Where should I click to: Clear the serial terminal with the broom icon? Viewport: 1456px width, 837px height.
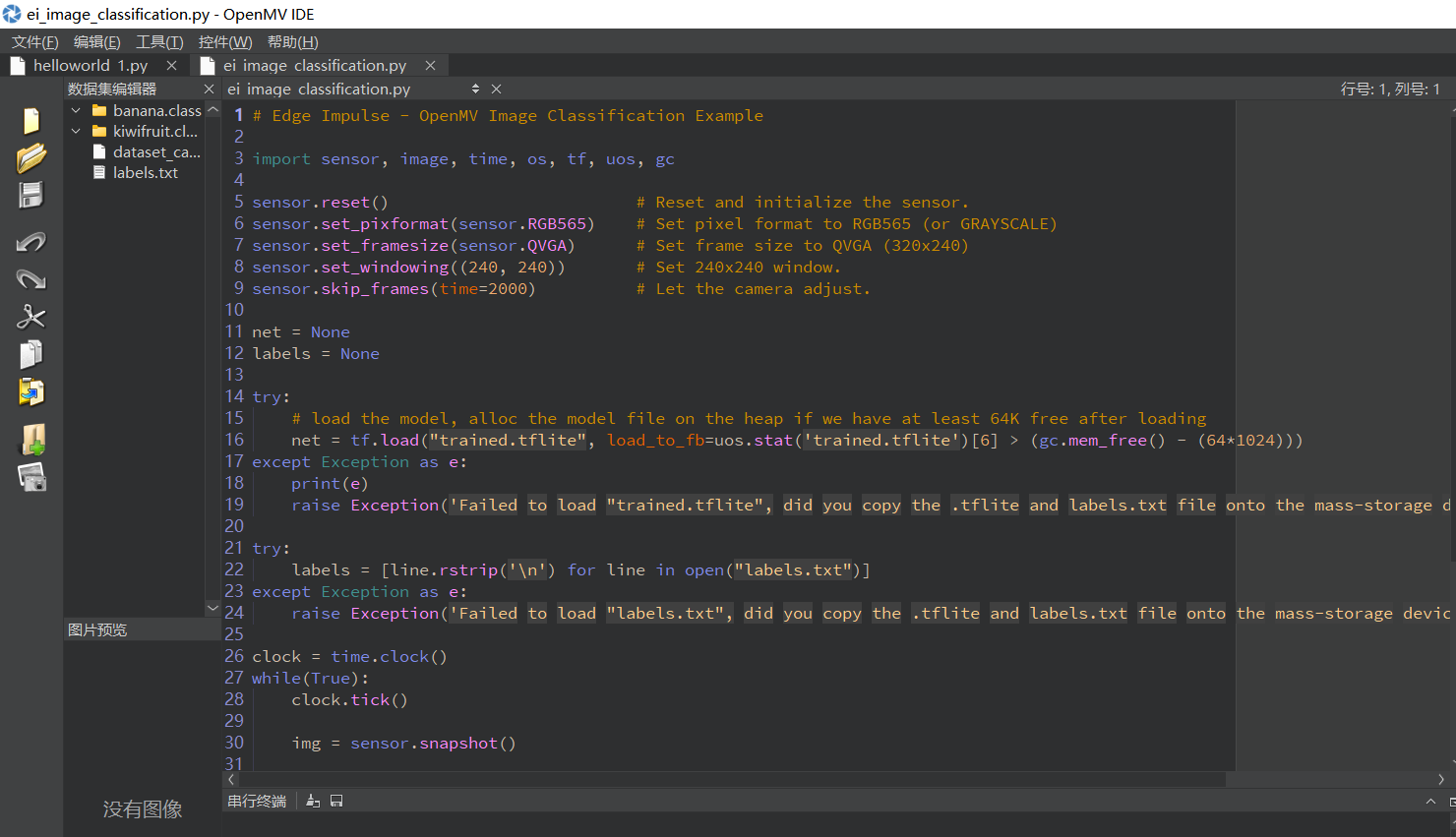pyautogui.click(x=313, y=801)
